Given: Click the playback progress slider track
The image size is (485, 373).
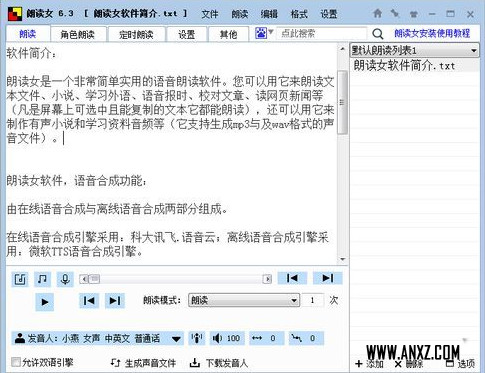Looking at the screenshot, I should coord(175,279).
